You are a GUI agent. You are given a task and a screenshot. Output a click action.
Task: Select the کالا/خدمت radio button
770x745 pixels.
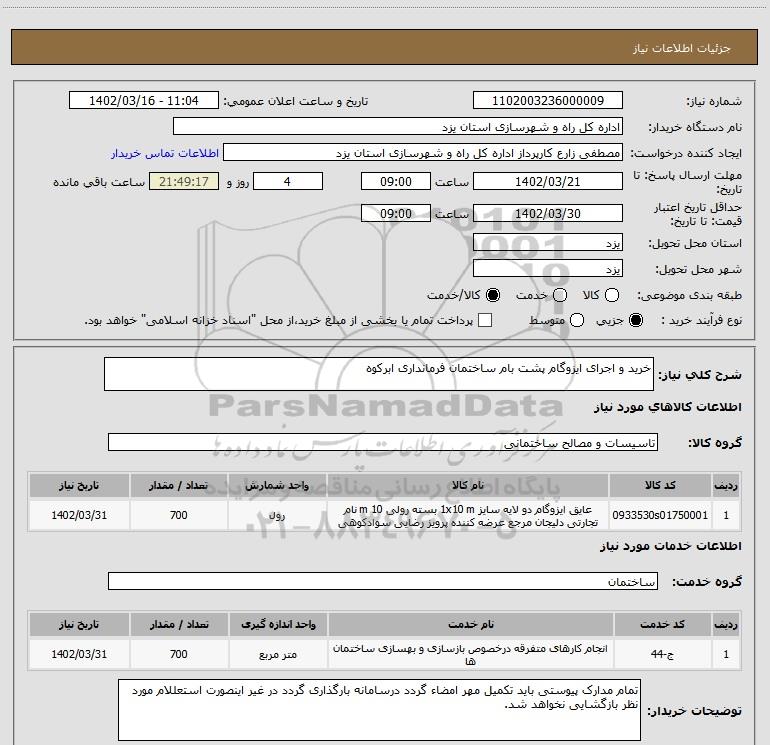tap(493, 295)
